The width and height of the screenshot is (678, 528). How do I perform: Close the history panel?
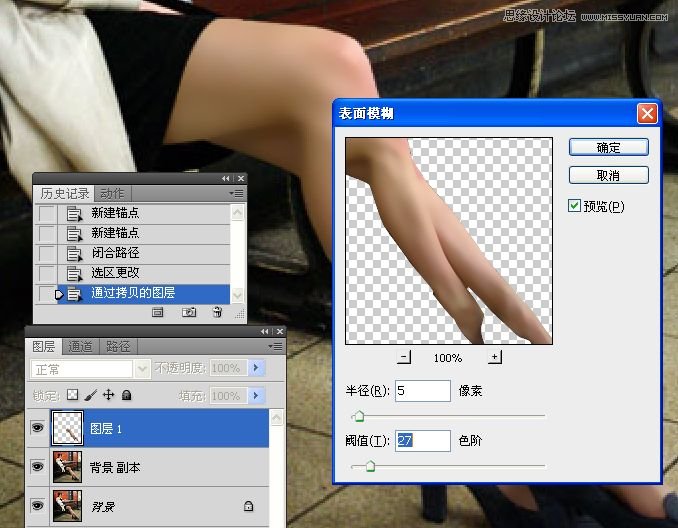click(241, 178)
